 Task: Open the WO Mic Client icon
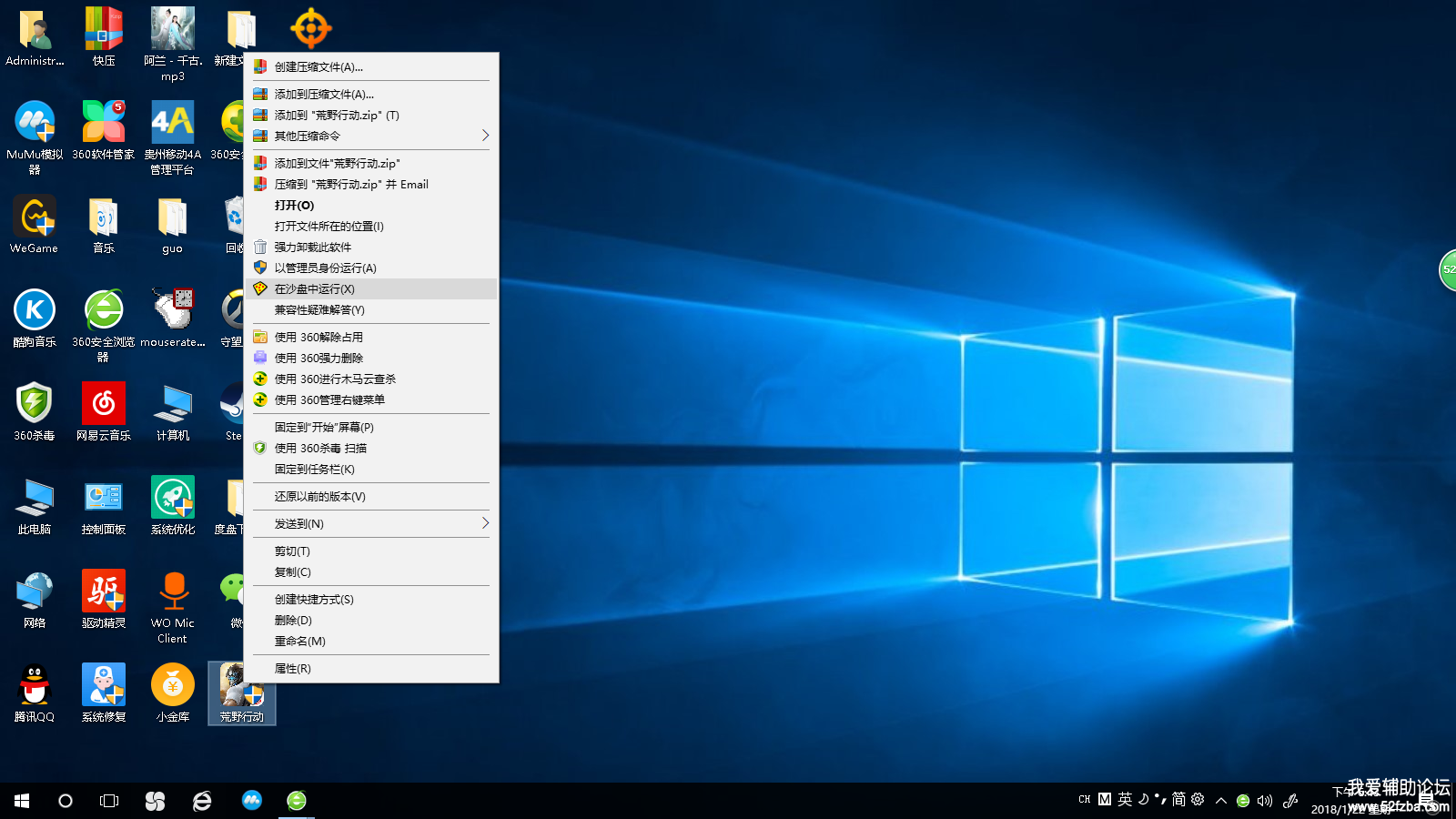coord(173,592)
